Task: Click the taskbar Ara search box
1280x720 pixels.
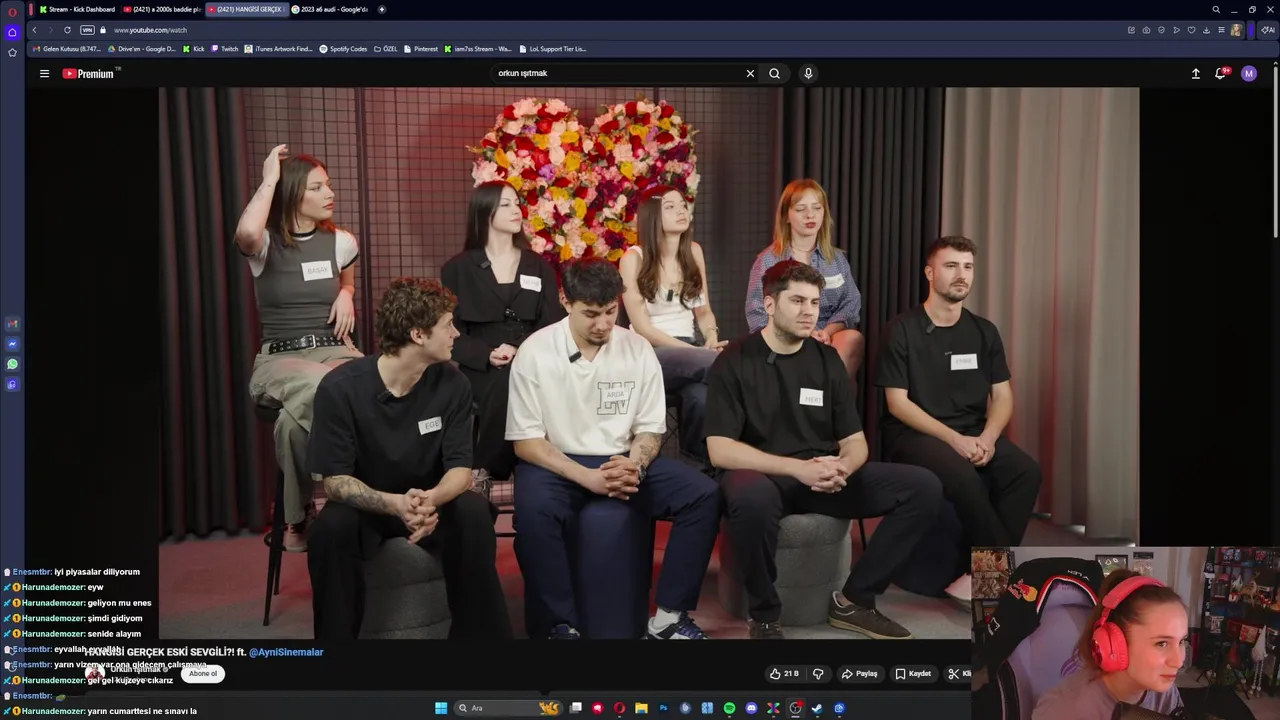Action: tap(508, 708)
